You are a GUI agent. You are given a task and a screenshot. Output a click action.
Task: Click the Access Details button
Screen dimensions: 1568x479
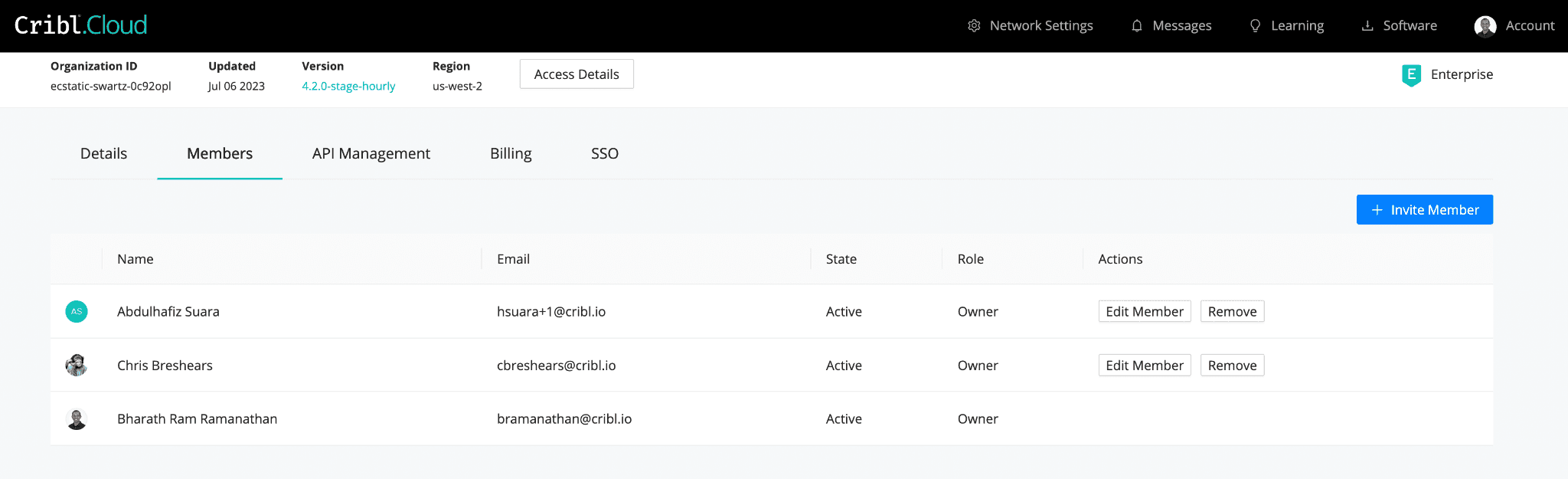[577, 74]
